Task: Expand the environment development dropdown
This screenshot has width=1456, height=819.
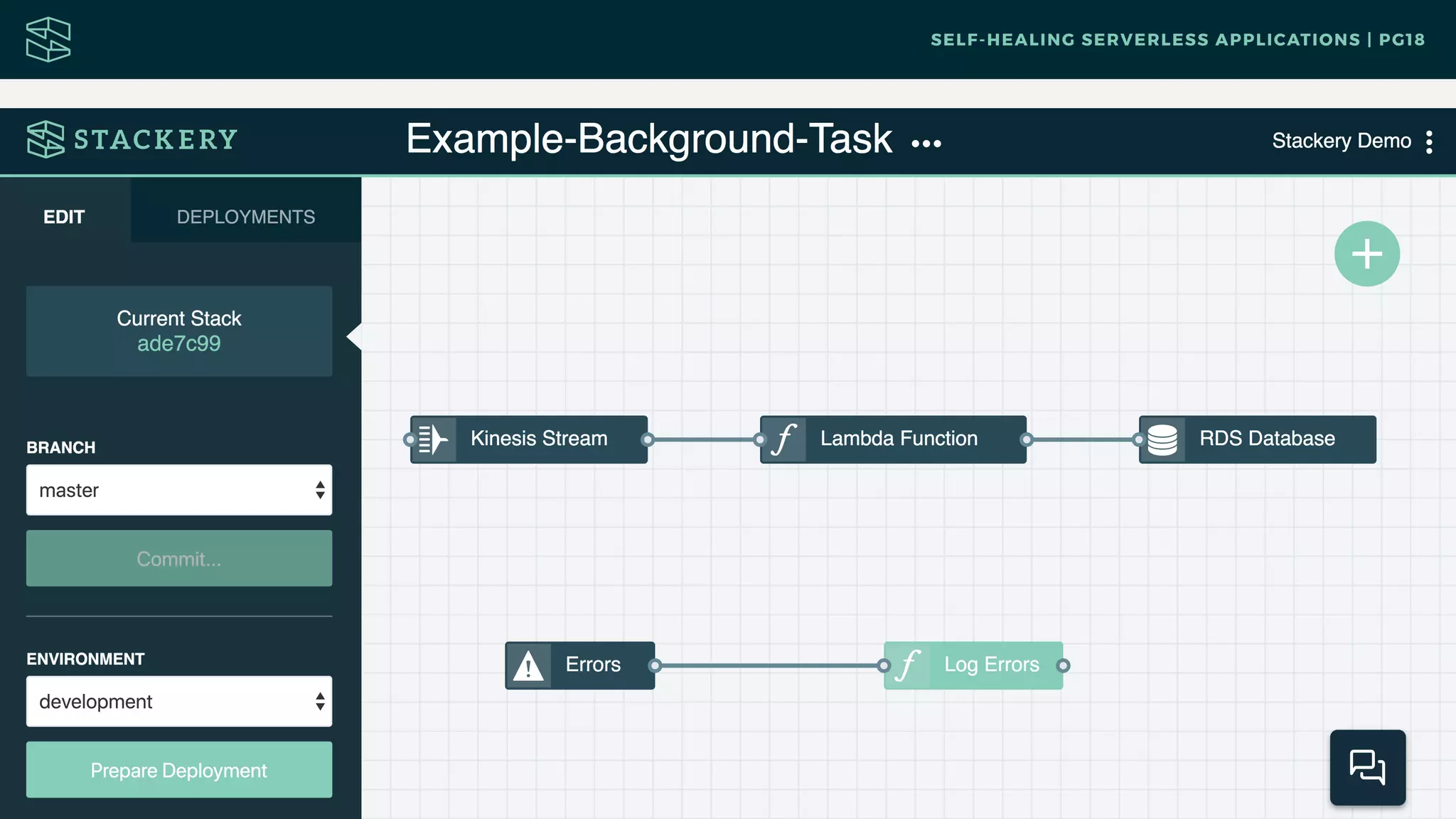Action: click(179, 702)
